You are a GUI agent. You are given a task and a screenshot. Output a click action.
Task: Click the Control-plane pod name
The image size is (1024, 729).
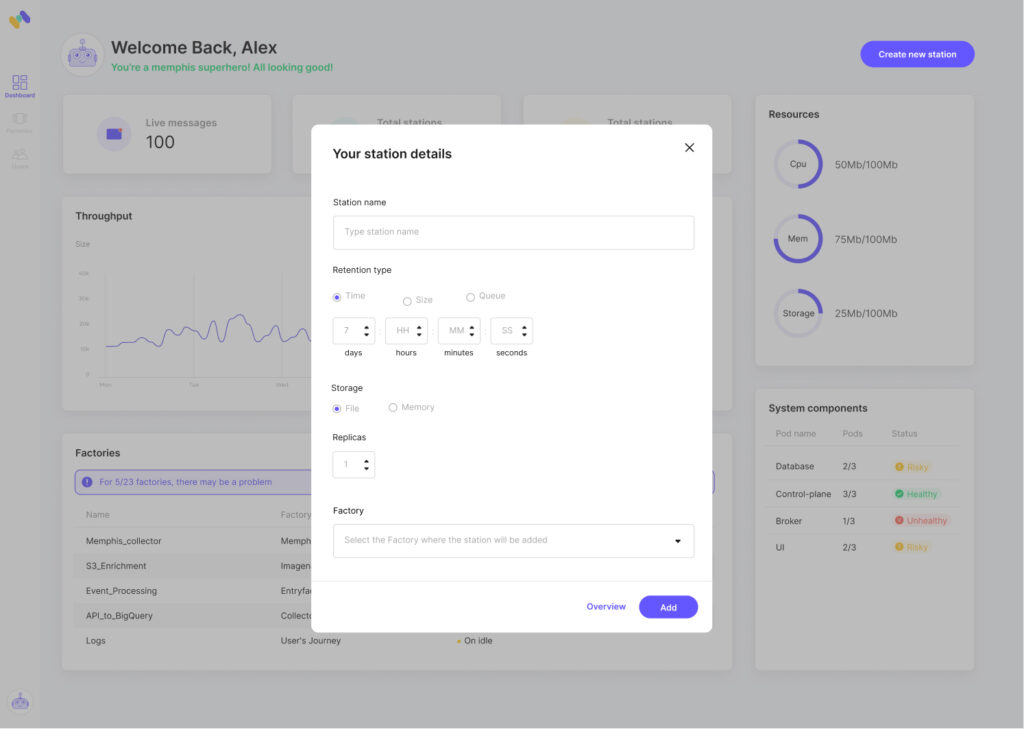coord(803,494)
